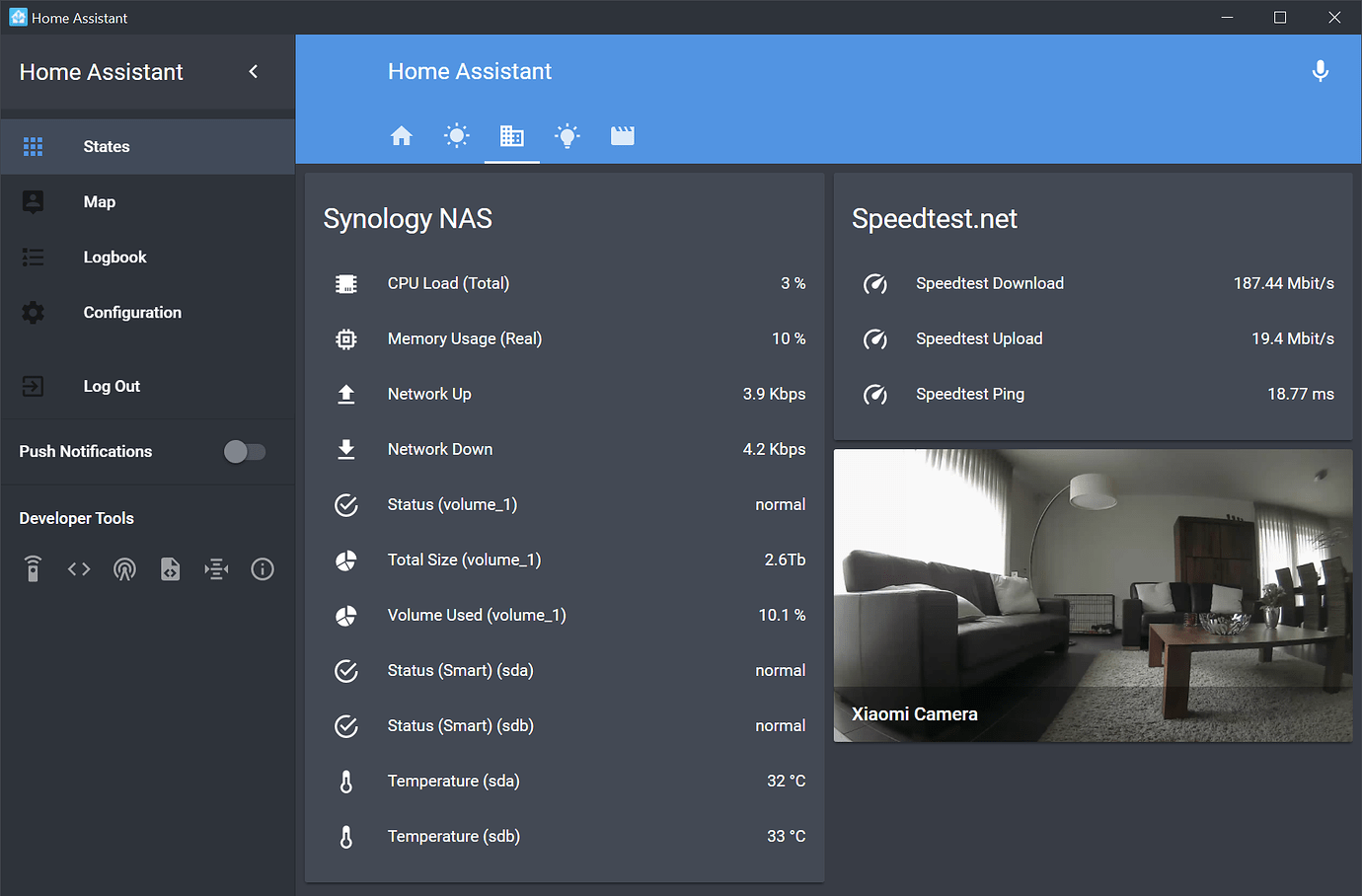Click the CPU Load chip icon
The image size is (1362, 896).
point(346,283)
